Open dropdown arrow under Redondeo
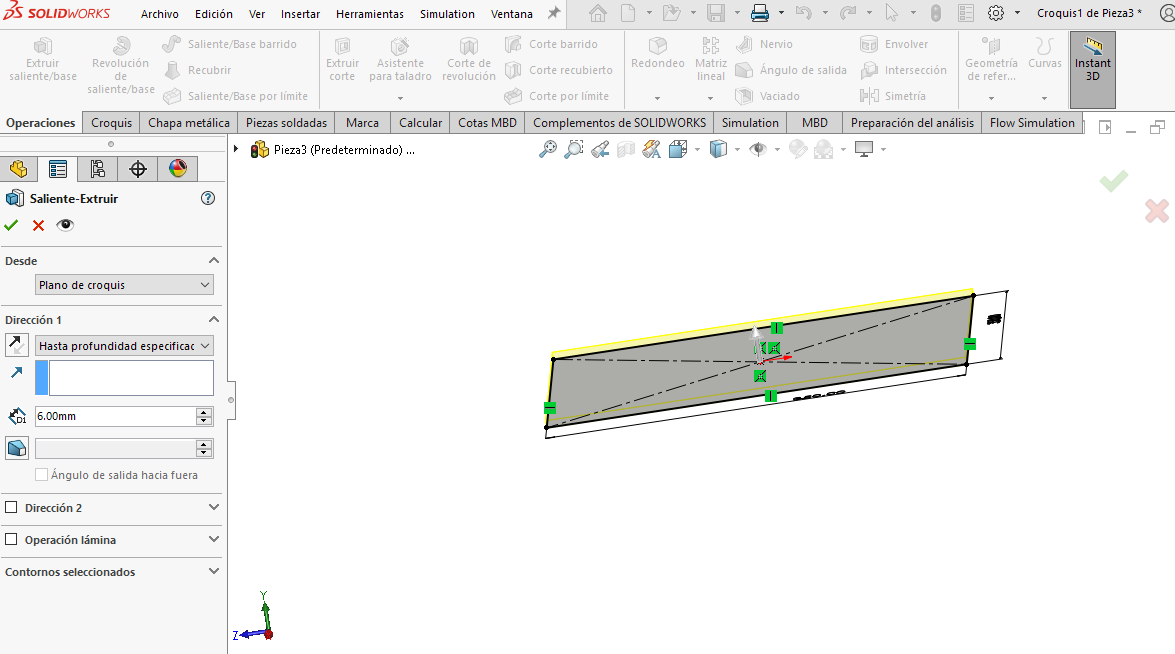This screenshot has height=654, width=1175. [657, 98]
